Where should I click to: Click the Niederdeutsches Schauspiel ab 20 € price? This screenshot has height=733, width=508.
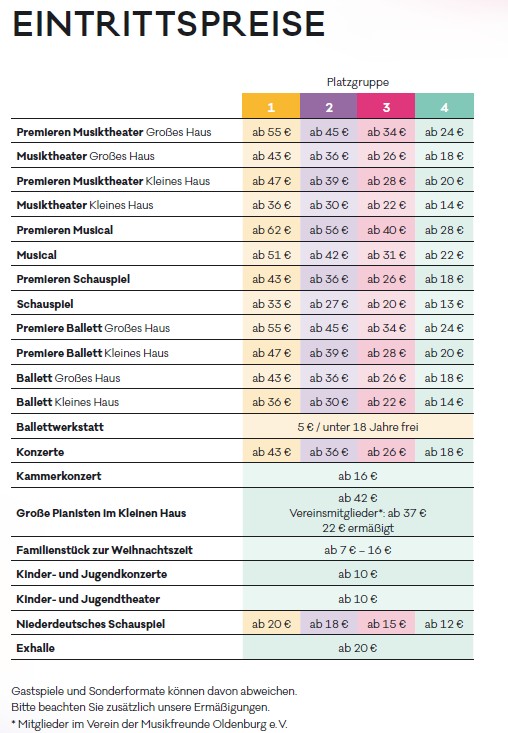click(271, 624)
